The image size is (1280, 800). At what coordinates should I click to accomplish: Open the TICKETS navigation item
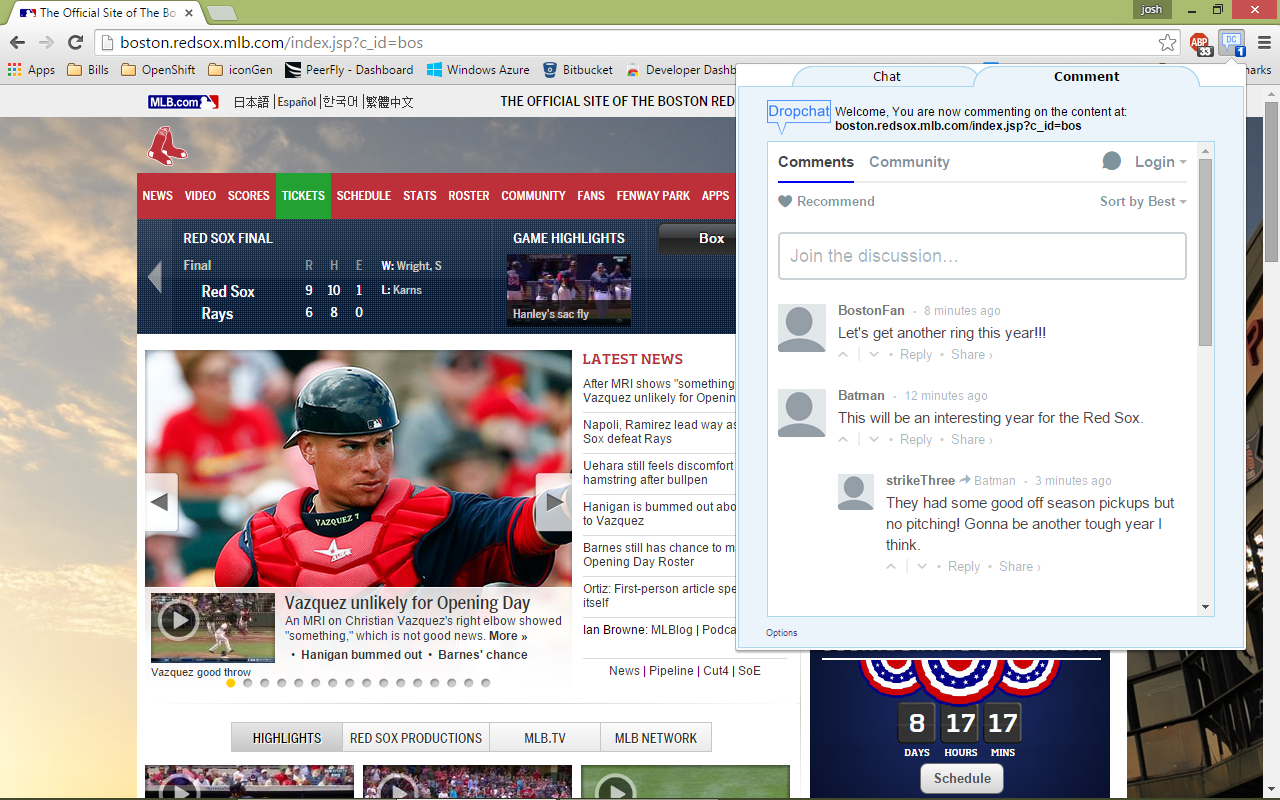(303, 196)
